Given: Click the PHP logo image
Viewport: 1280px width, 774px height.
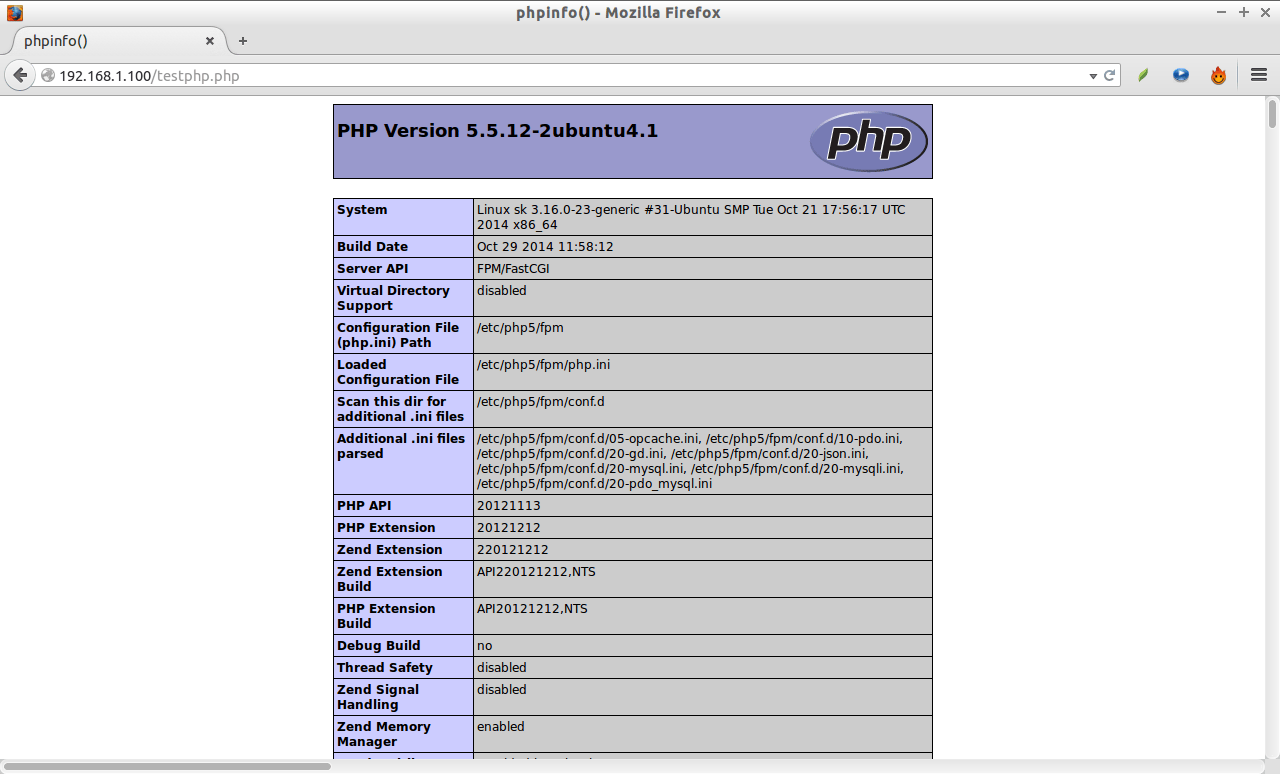Looking at the screenshot, I should 867,141.
